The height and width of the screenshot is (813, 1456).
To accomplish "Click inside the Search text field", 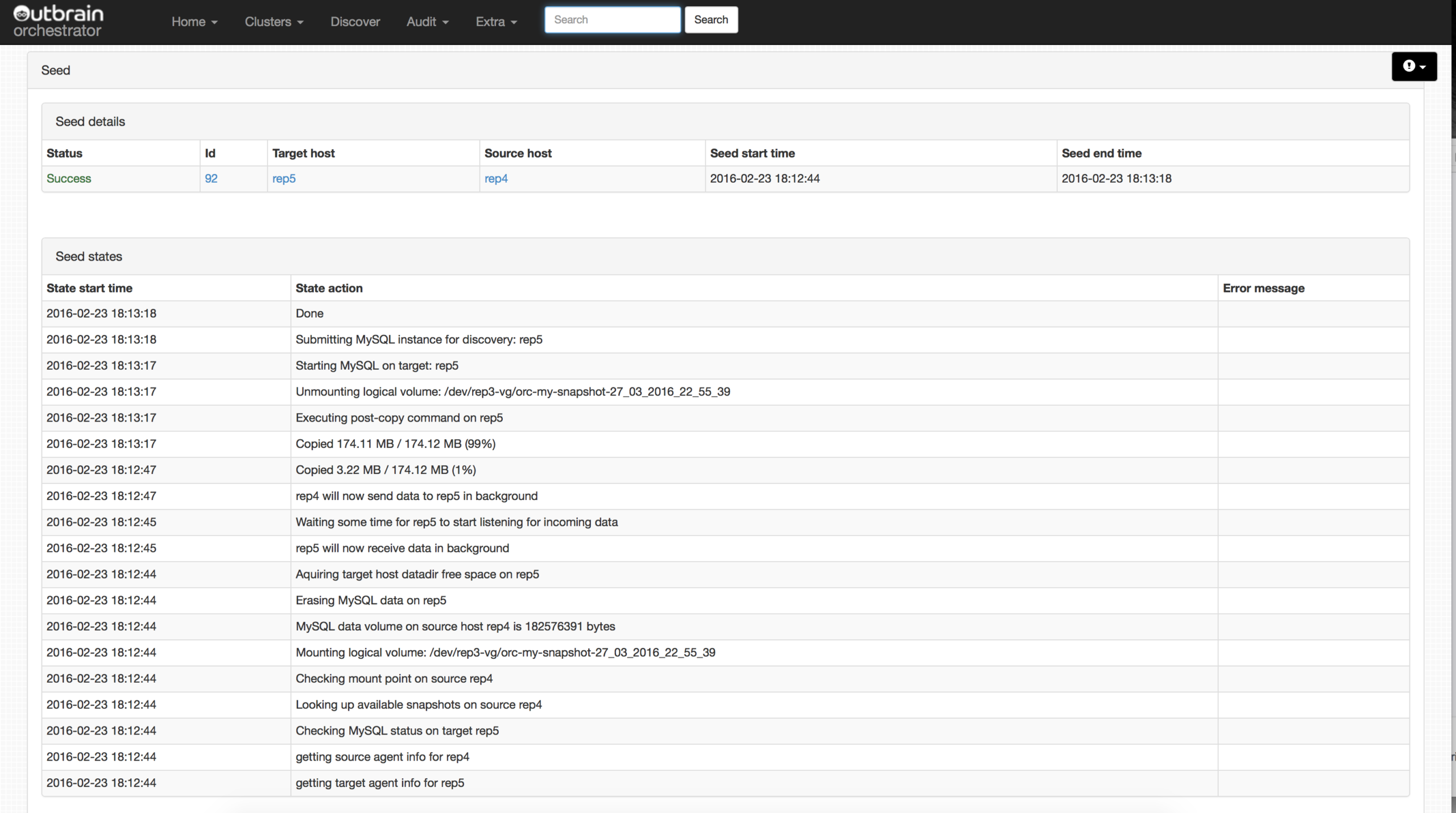I will pos(612,20).
